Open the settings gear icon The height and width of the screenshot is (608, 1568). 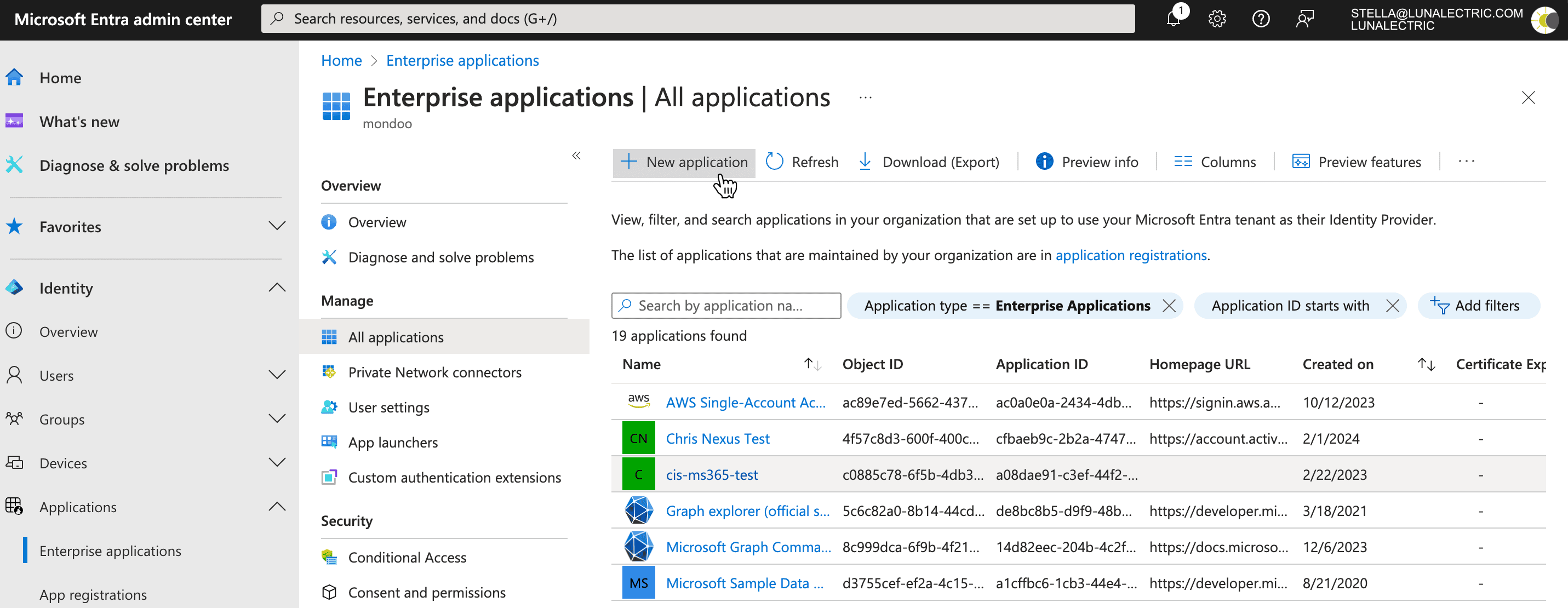tap(1217, 19)
